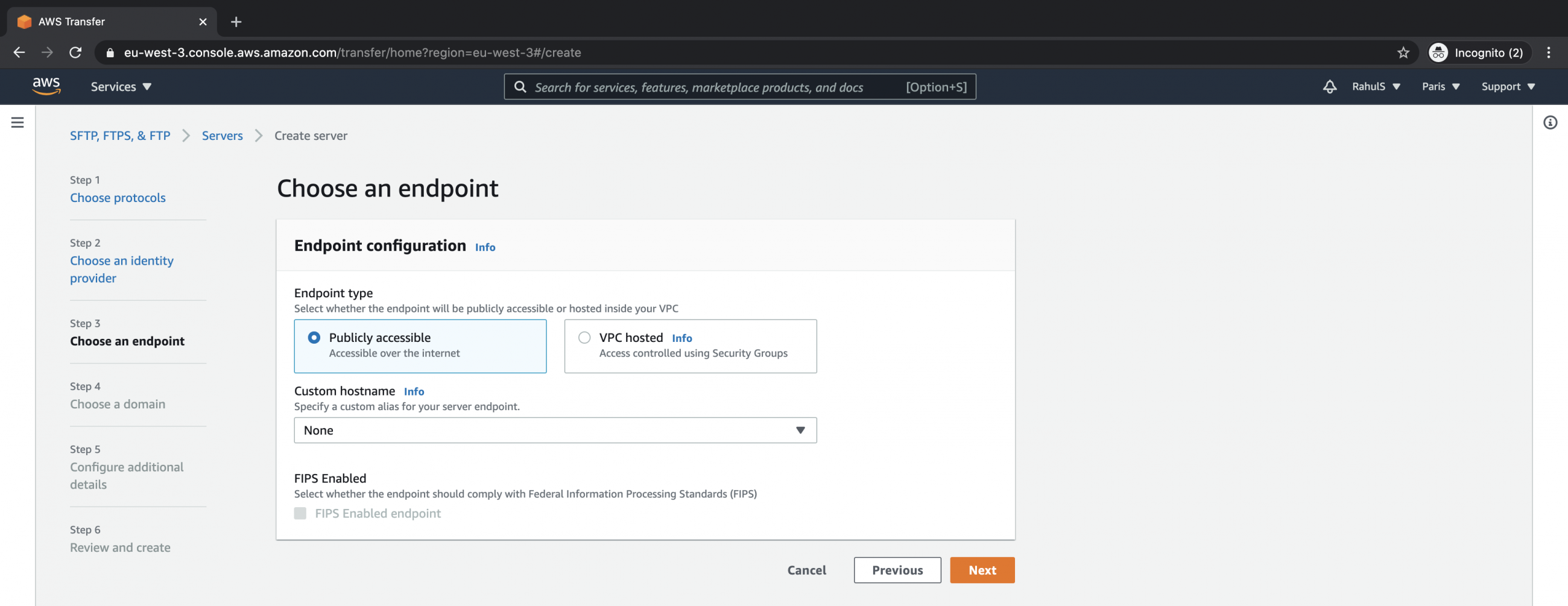Open Chrome's three-dot menu

coord(1549,53)
